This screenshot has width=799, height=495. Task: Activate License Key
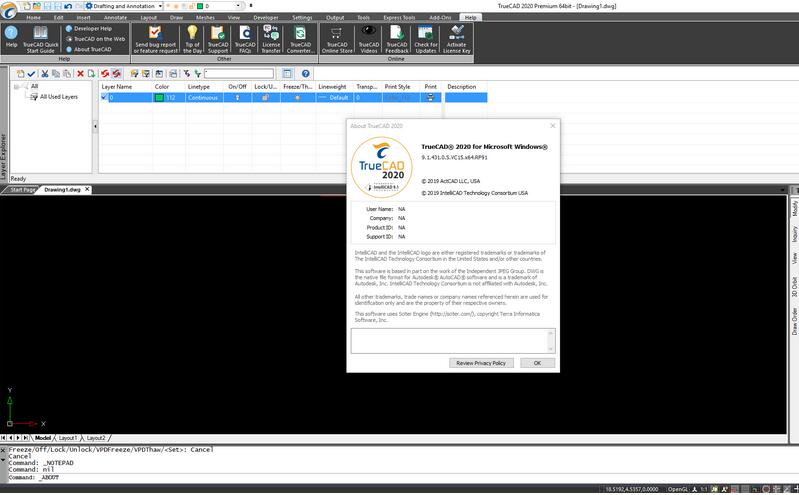click(457, 39)
